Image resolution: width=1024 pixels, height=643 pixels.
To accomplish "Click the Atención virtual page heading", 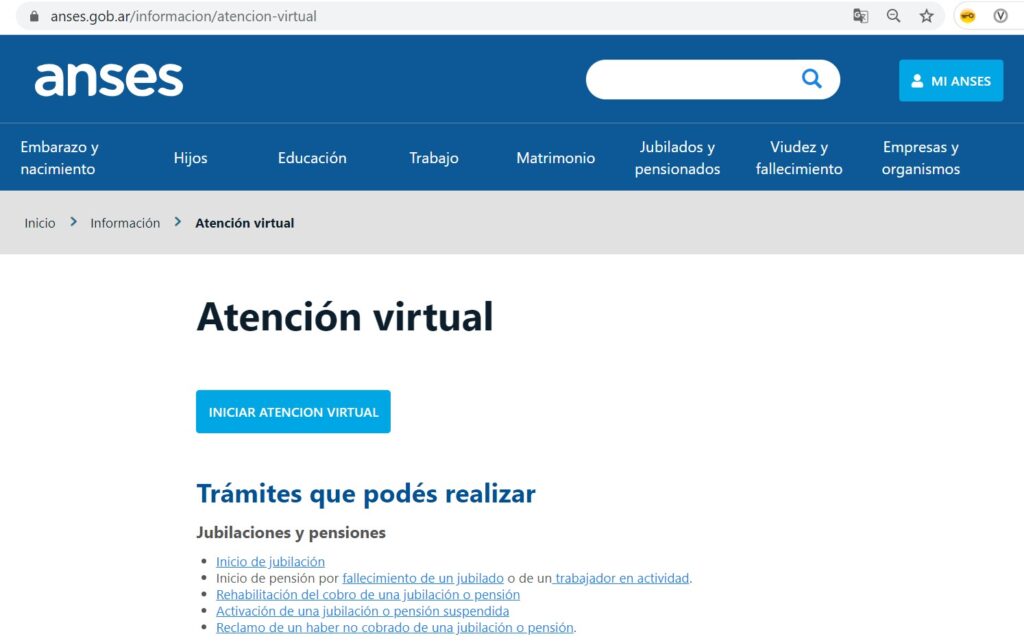I will [x=345, y=317].
